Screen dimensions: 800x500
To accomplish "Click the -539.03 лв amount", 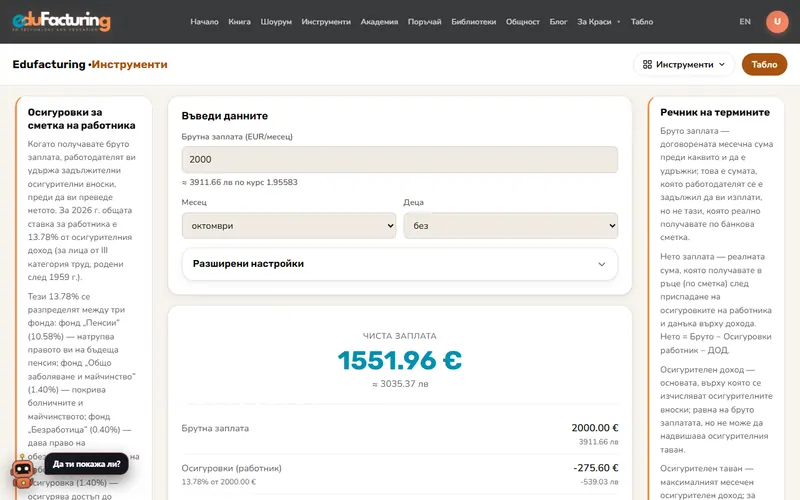I will coord(598,482).
